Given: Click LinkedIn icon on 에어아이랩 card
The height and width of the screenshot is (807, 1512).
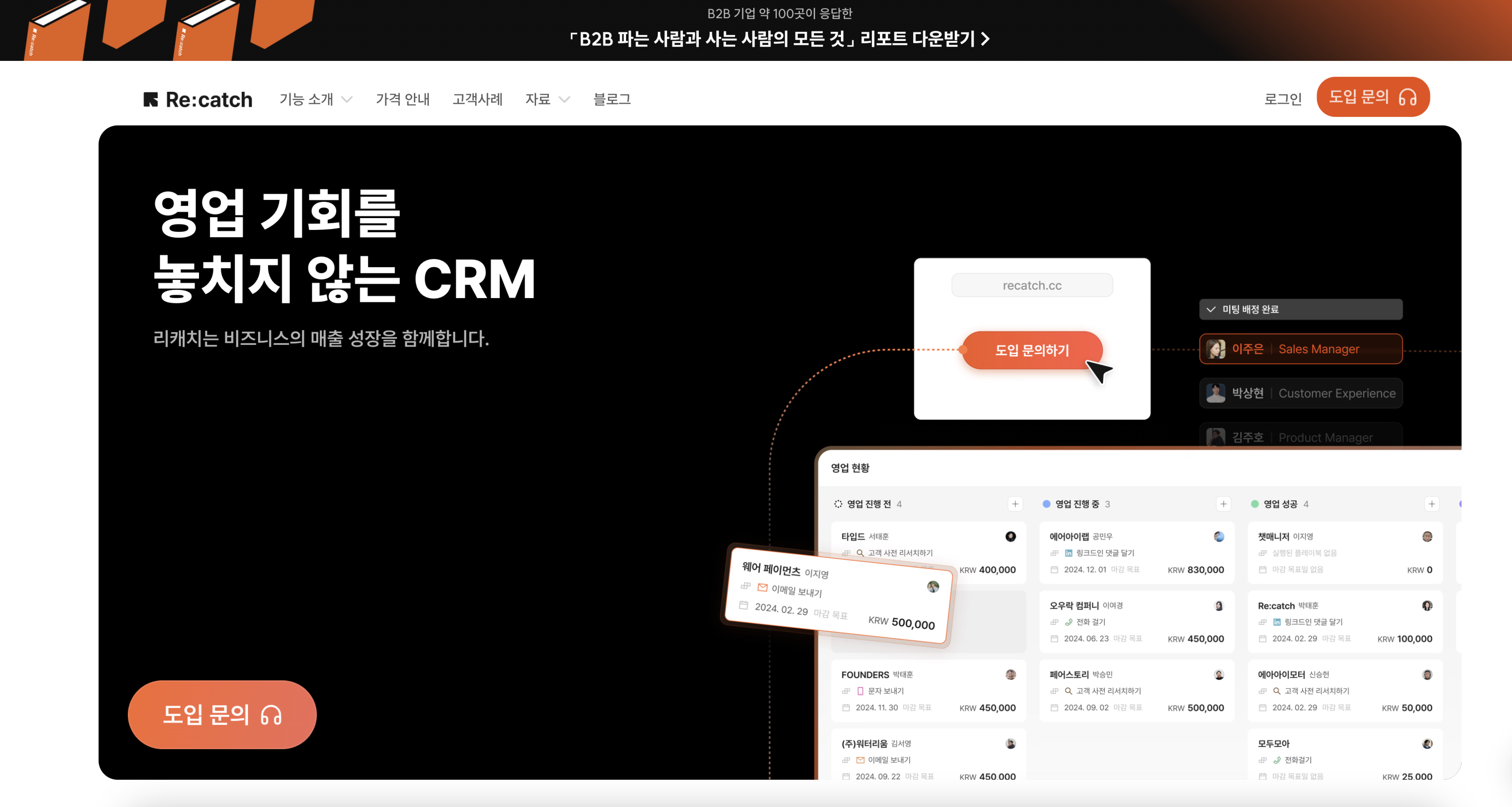Looking at the screenshot, I should click(1068, 553).
